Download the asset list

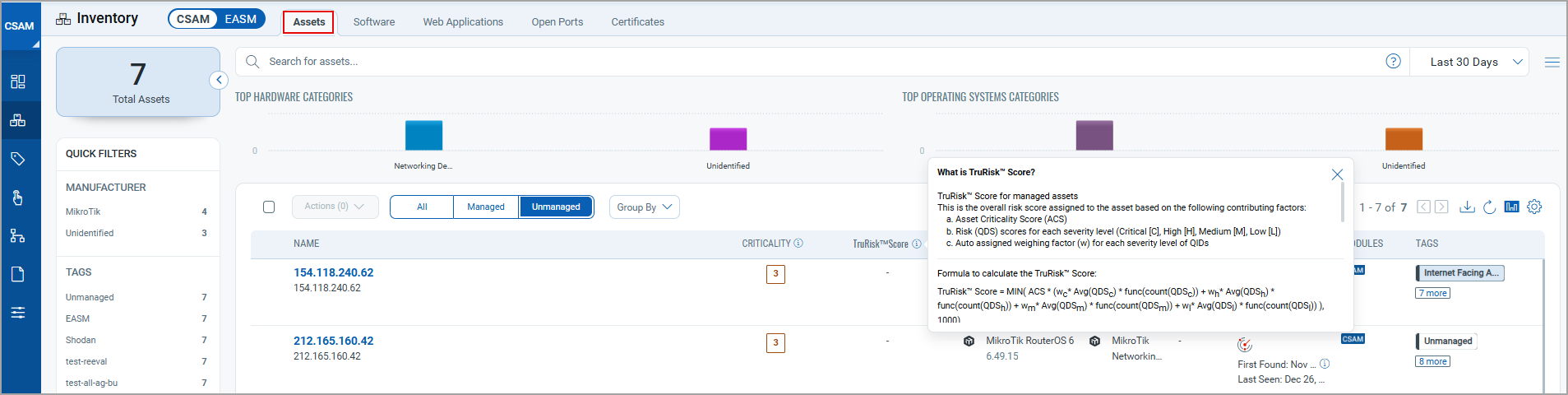click(x=1467, y=207)
